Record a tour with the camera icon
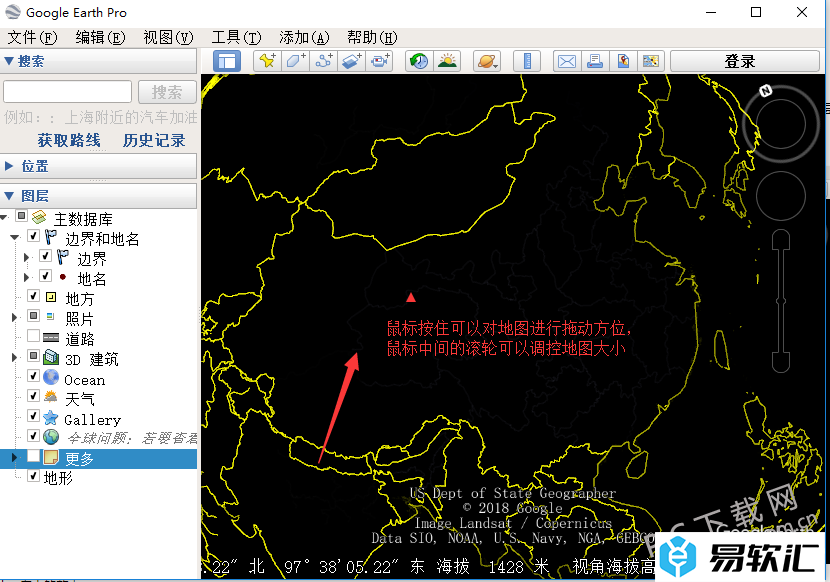 click(380, 61)
